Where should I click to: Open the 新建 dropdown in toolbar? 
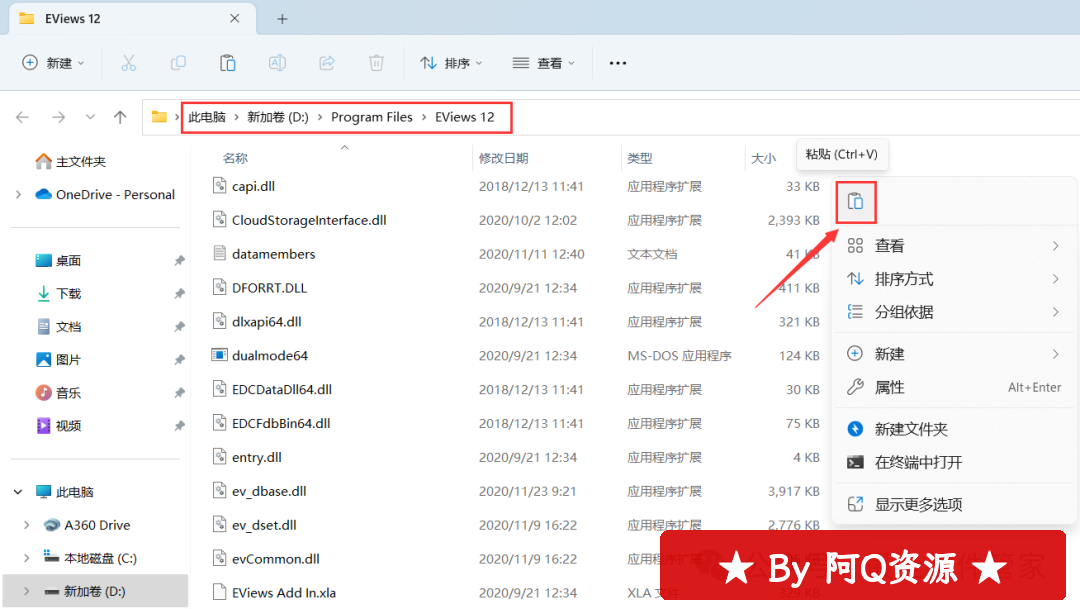pos(54,63)
